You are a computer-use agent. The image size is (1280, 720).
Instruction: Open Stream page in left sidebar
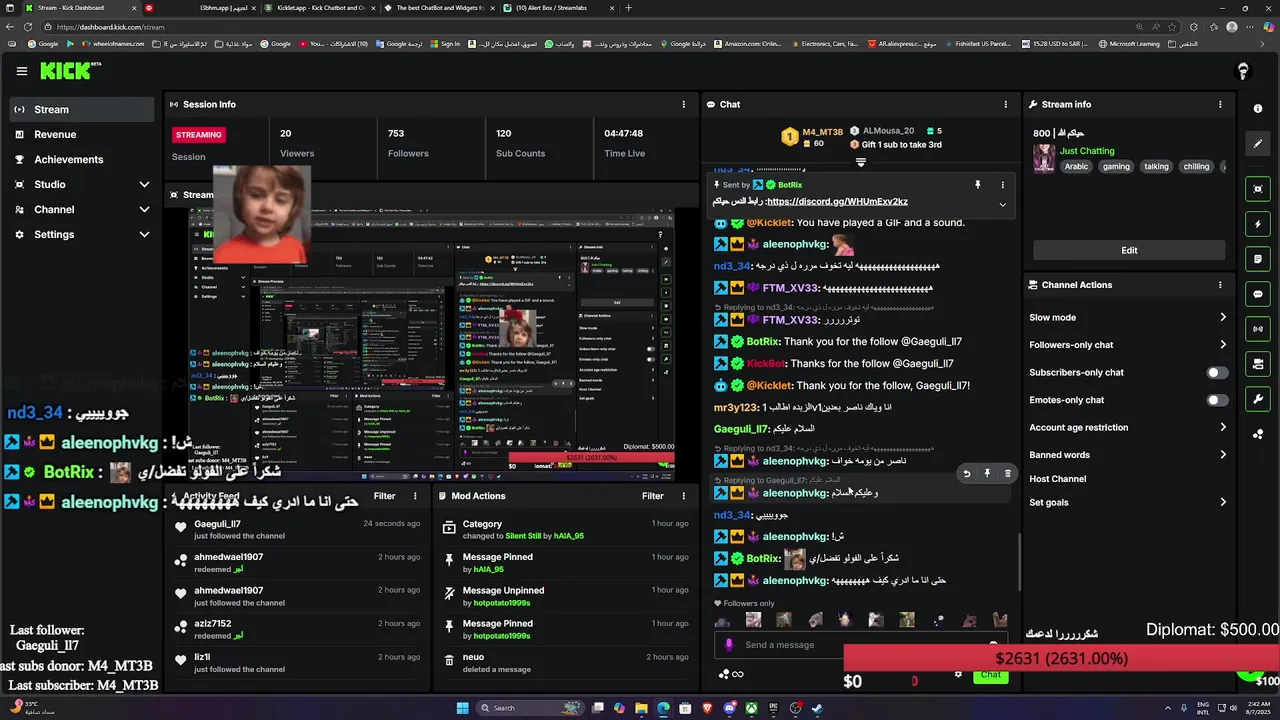[82, 110]
